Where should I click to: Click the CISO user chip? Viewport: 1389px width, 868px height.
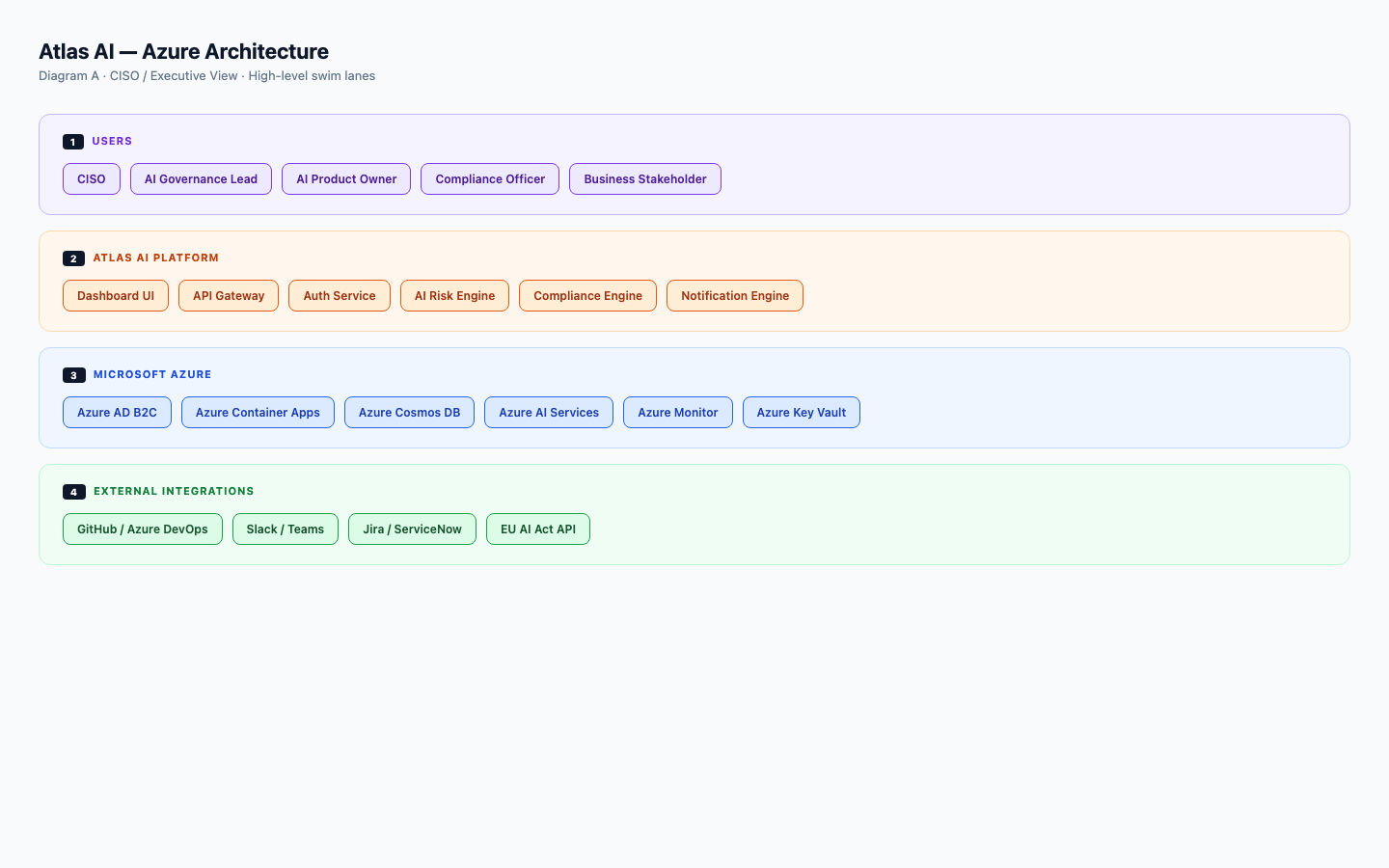click(x=92, y=179)
